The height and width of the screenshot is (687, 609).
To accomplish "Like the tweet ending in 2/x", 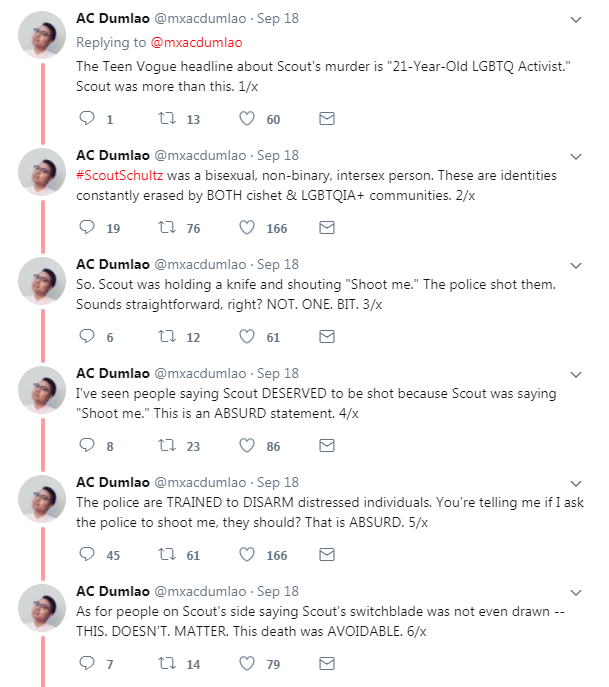I will (x=247, y=227).
